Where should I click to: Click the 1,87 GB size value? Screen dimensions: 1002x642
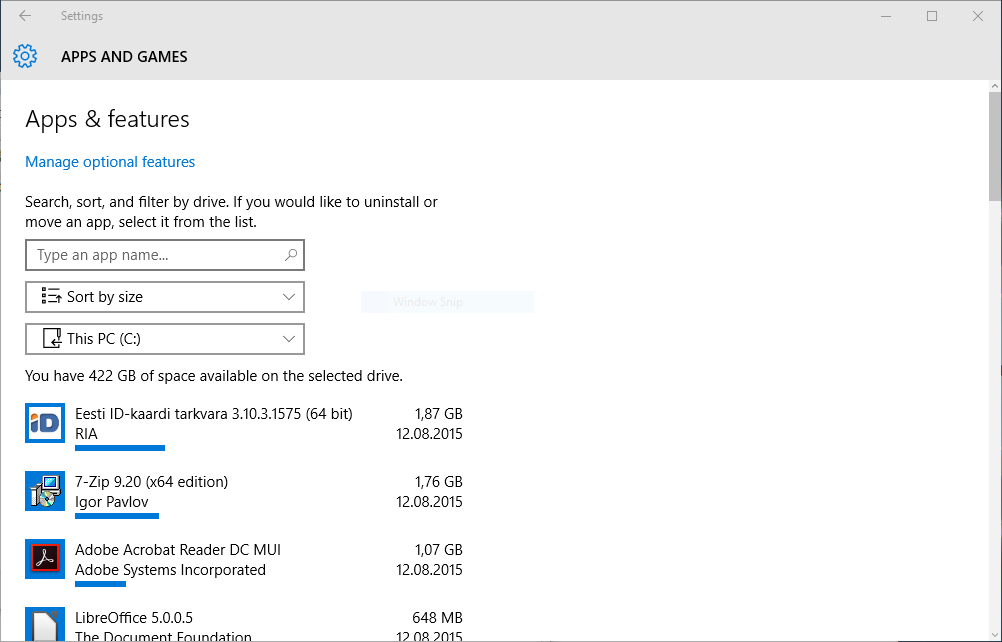(438, 414)
